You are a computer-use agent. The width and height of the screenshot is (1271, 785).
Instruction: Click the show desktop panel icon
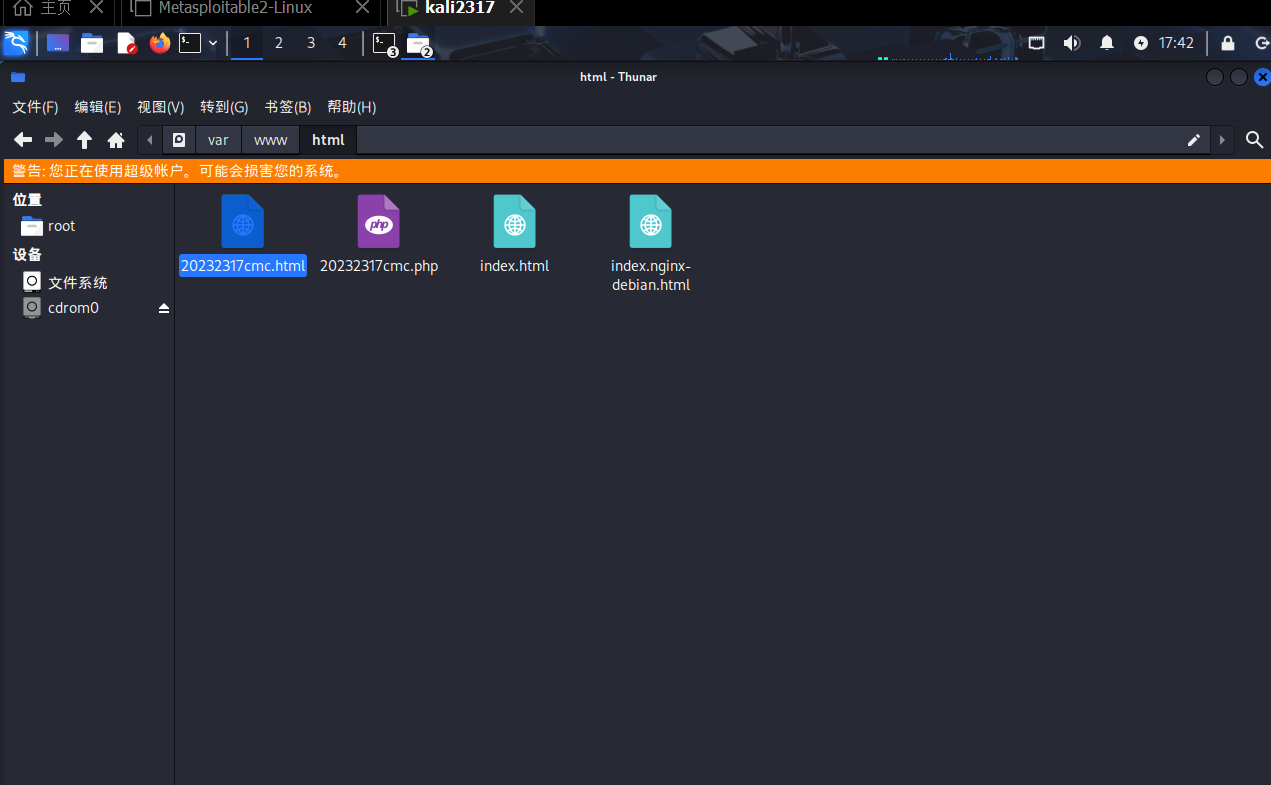click(x=58, y=43)
